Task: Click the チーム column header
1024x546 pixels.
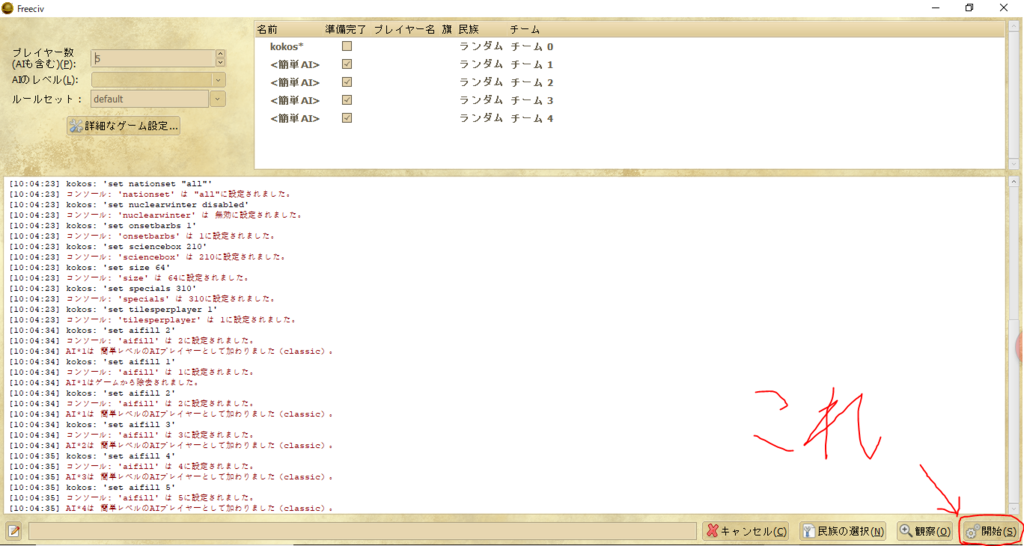Action: [x=525, y=29]
